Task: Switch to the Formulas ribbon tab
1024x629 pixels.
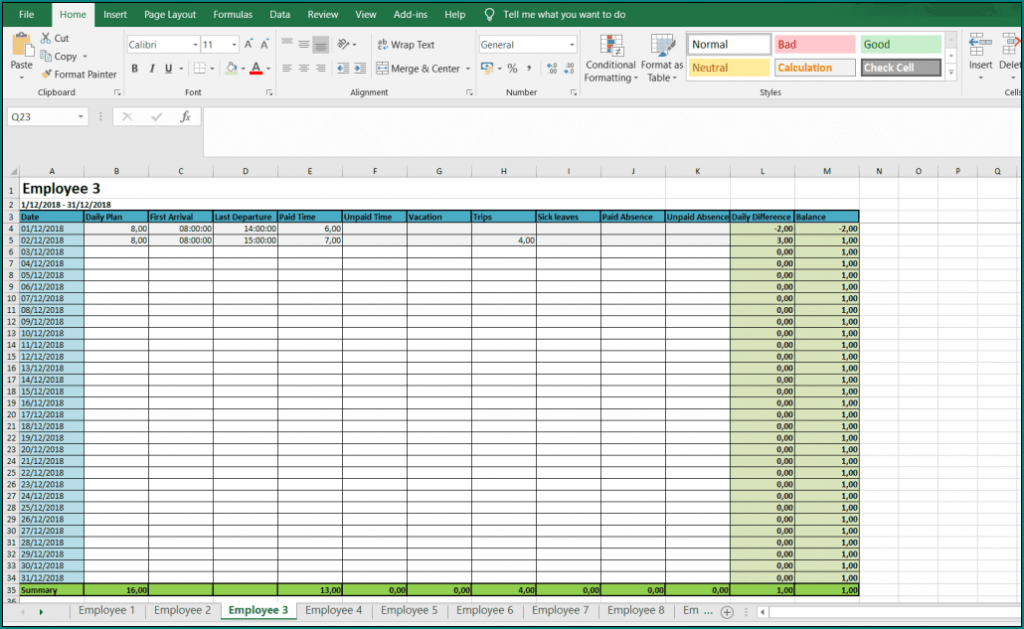Action: (x=232, y=15)
